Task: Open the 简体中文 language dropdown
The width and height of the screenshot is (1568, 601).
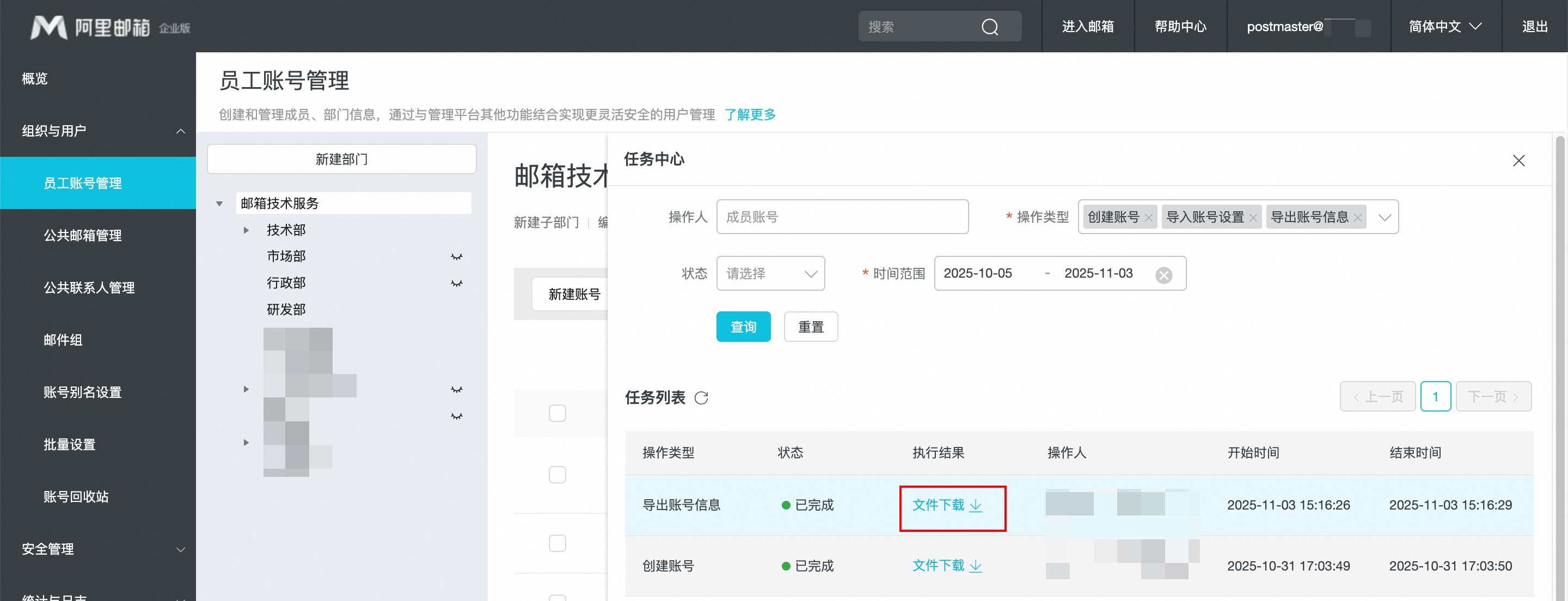Action: [x=1444, y=27]
